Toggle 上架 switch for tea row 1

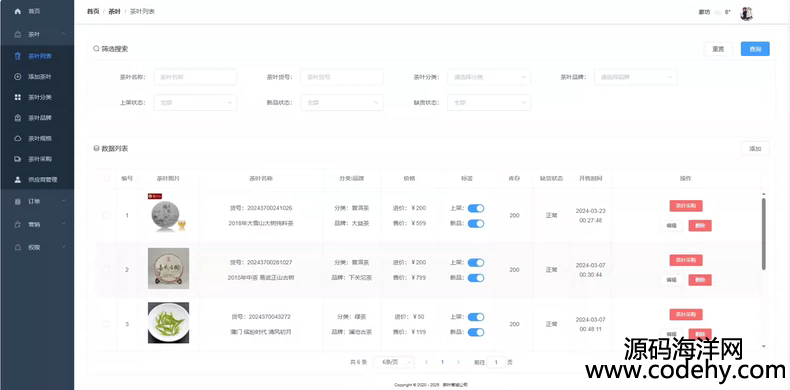476,208
